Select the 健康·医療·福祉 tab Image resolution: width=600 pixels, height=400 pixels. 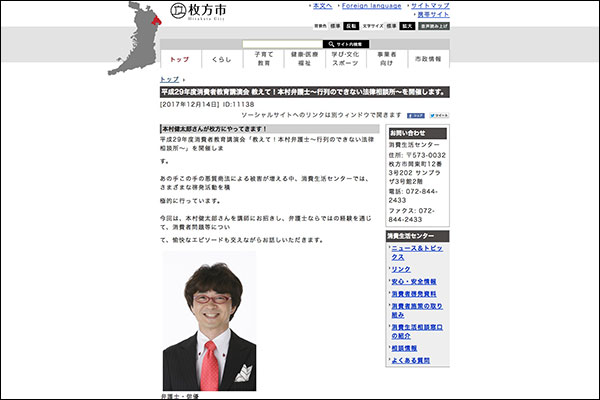coord(304,60)
